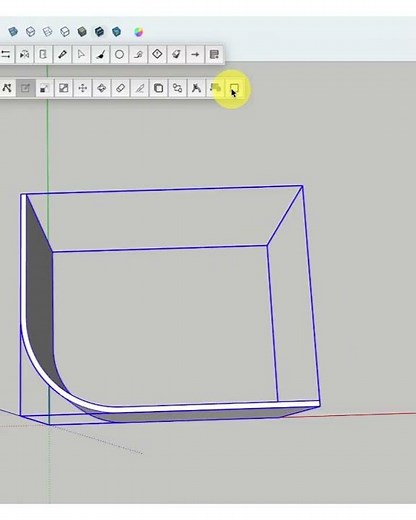Click the yellow shapes toolbar icon
The width and height of the screenshot is (416, 520).
[x=216, y=88]
